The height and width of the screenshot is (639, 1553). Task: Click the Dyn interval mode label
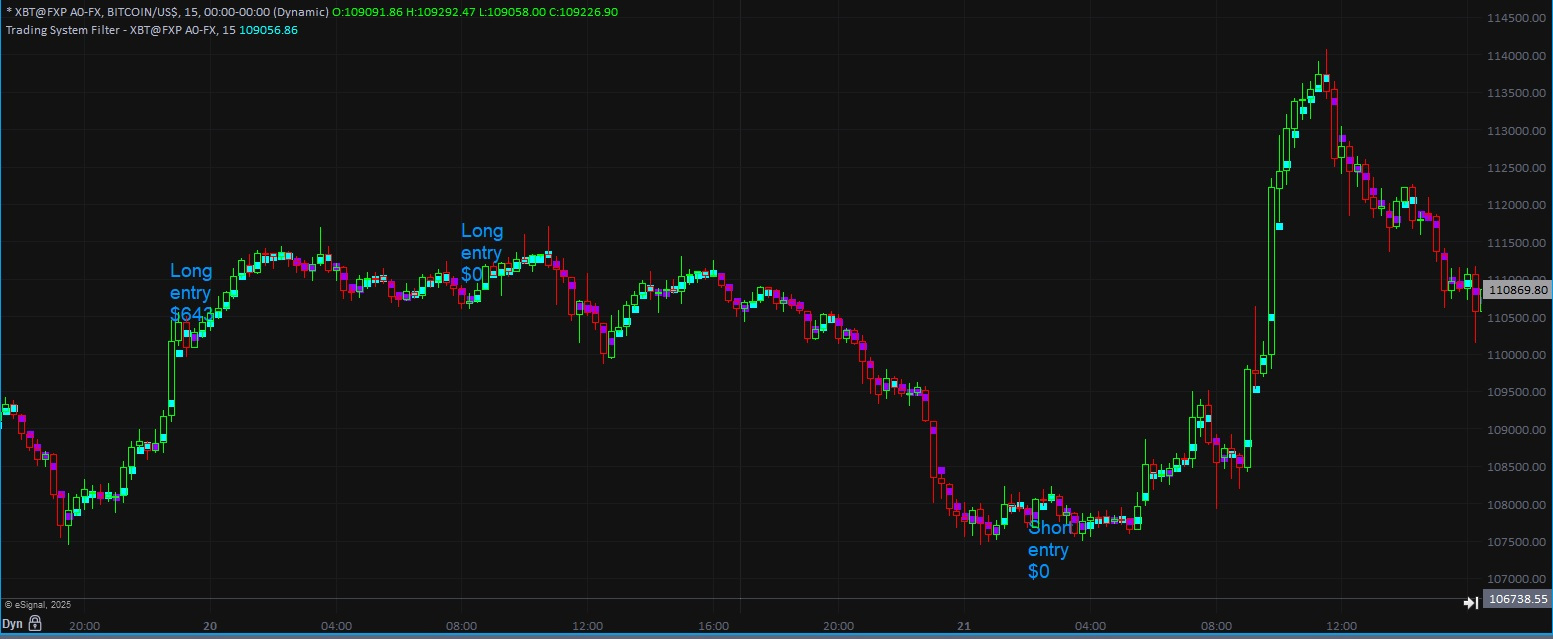point(12,624)
